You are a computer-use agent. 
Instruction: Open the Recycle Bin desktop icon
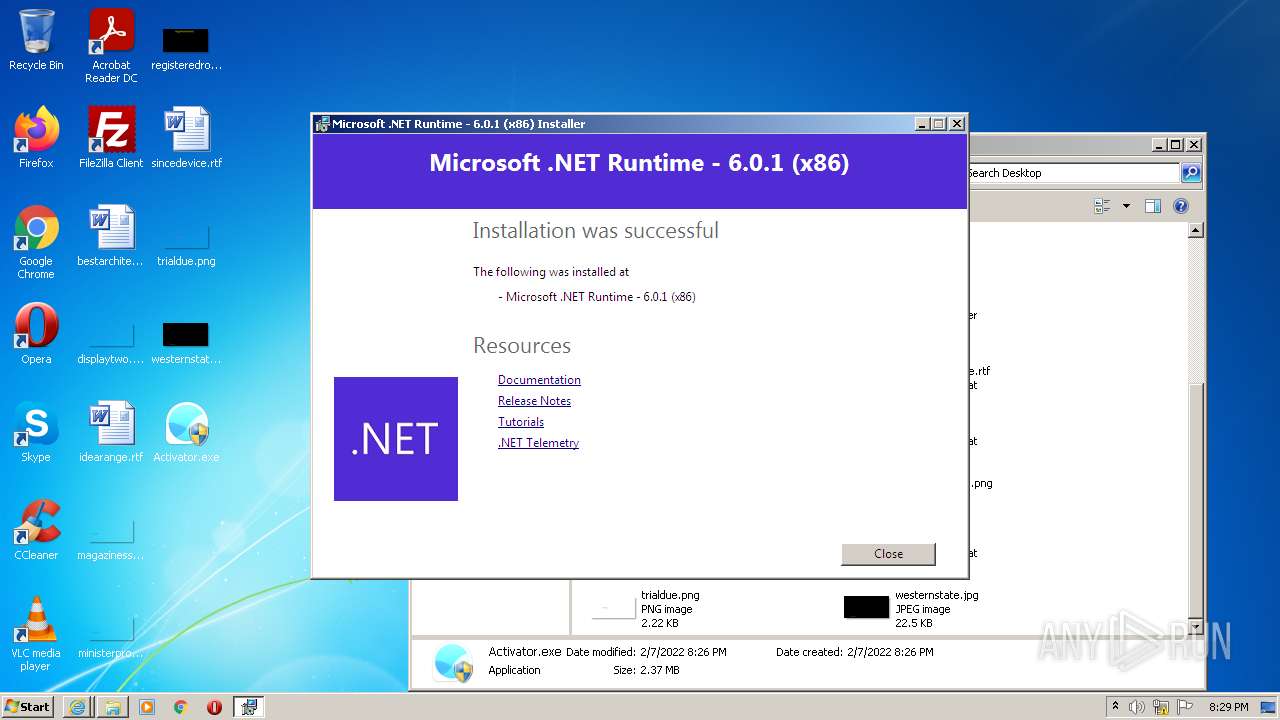[x=36, y=40]
